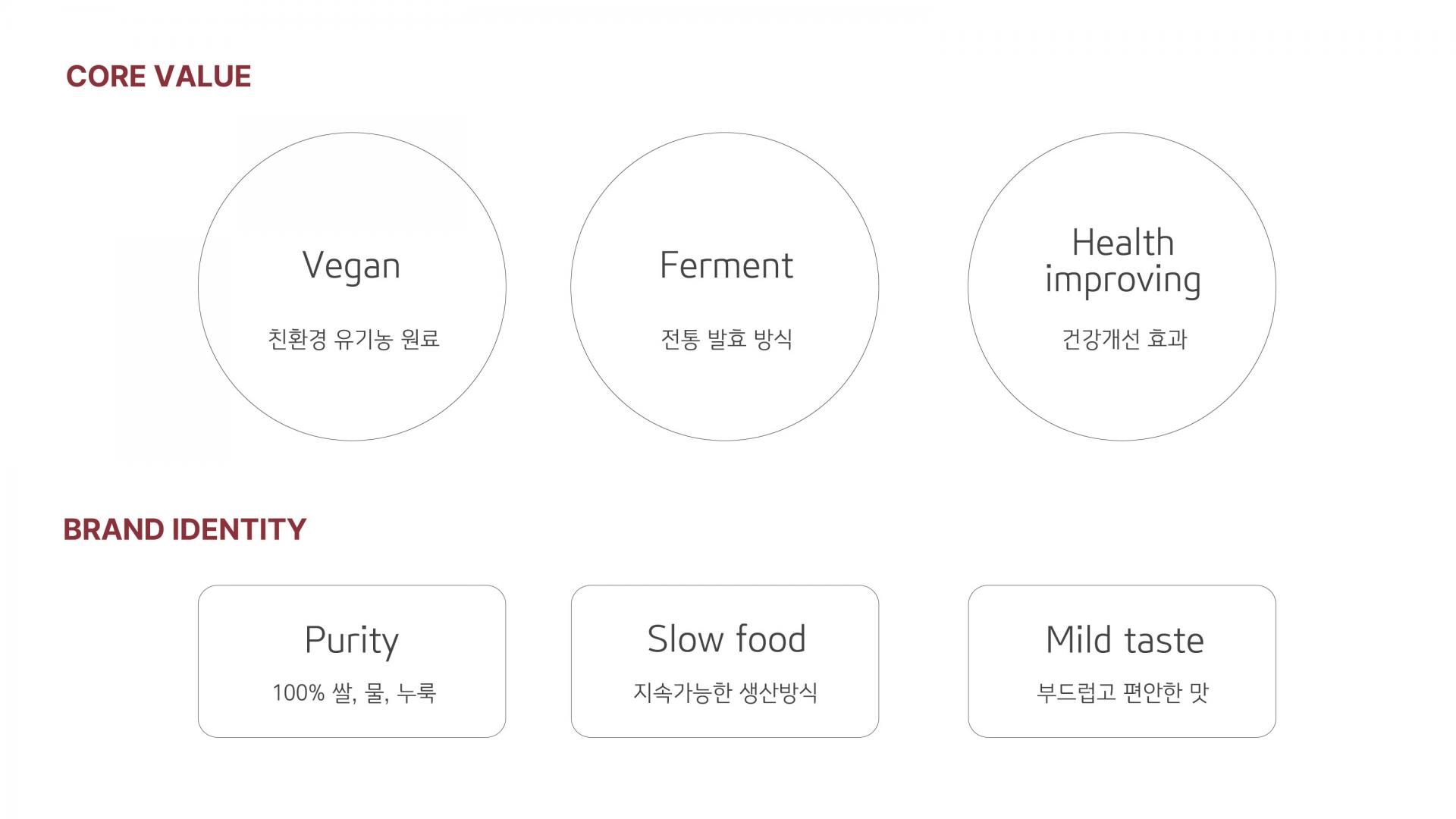Click the Health improving circle outline
1456x819 pixels.
click(x=1122, y=287)
